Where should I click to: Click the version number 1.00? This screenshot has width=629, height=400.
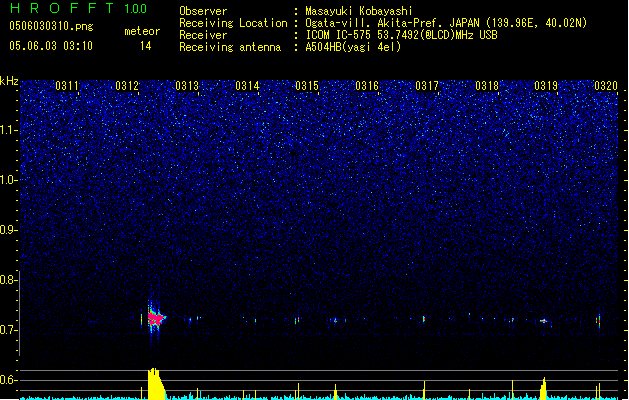(136, 8)
